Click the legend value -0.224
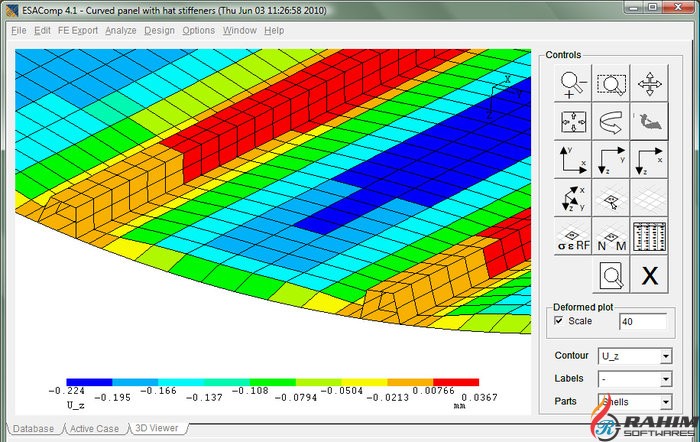 67,391
